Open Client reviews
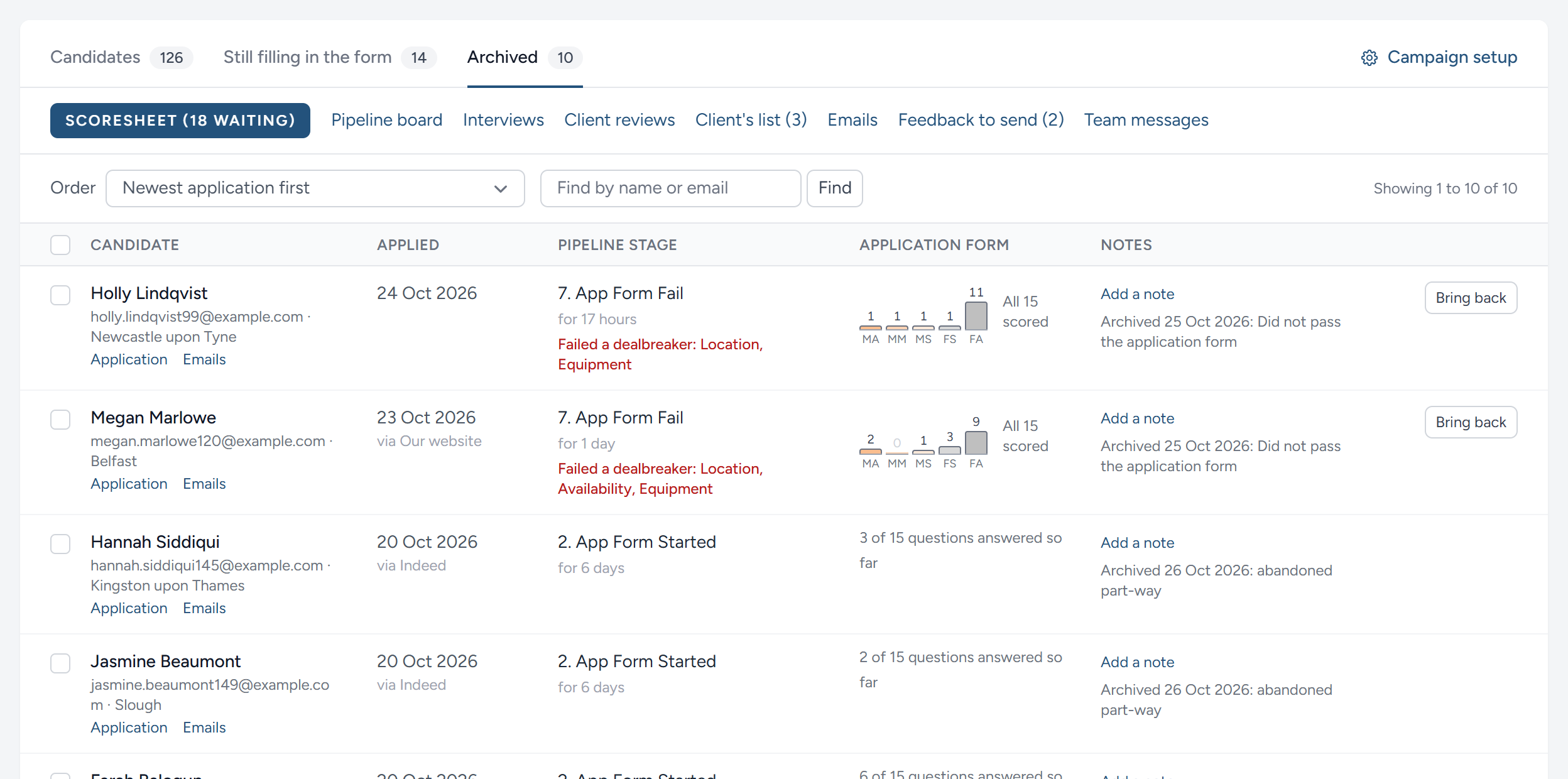 [619, 120]
